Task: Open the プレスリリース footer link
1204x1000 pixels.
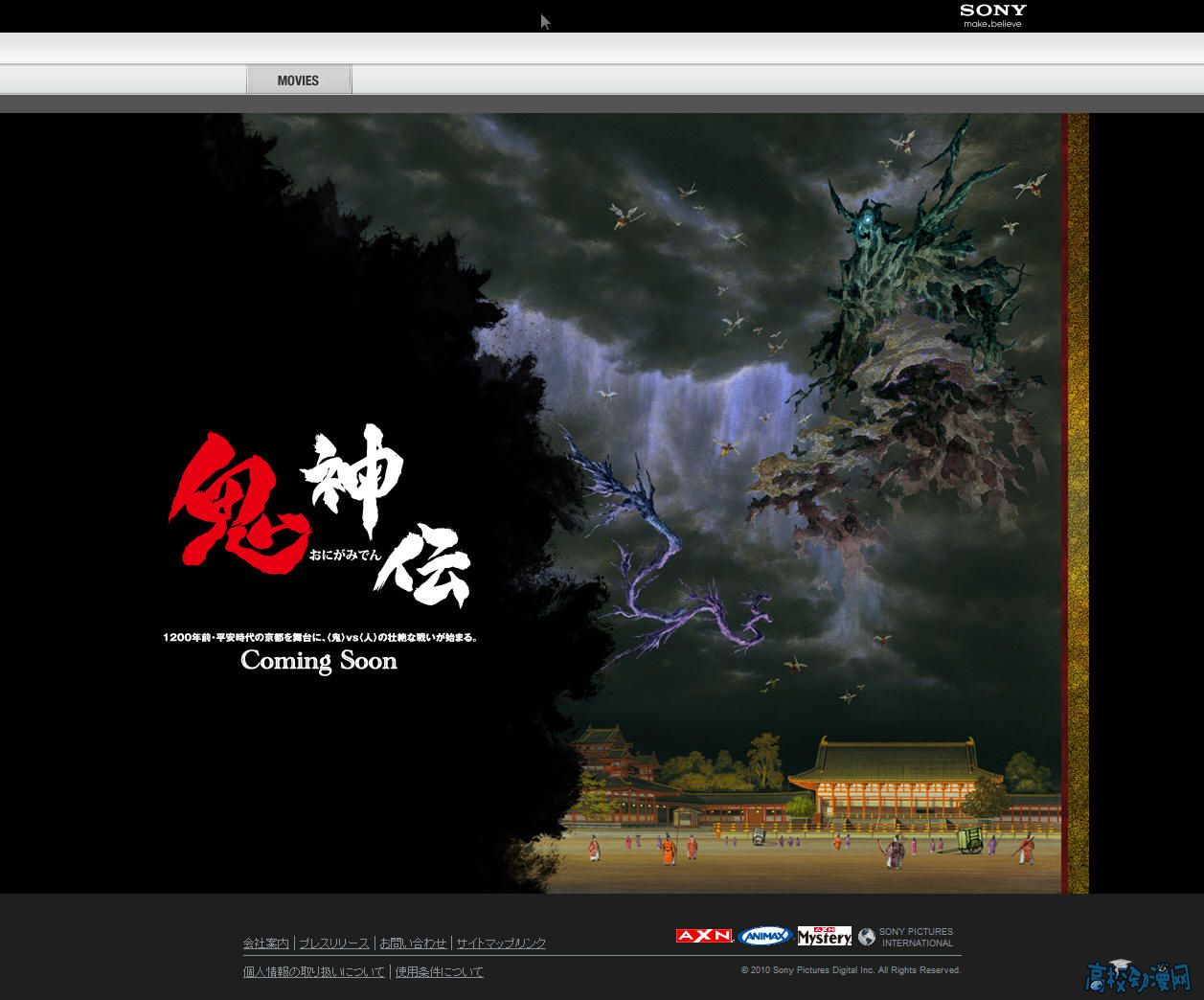Action: pyautogui.click(x=334, y=943)
